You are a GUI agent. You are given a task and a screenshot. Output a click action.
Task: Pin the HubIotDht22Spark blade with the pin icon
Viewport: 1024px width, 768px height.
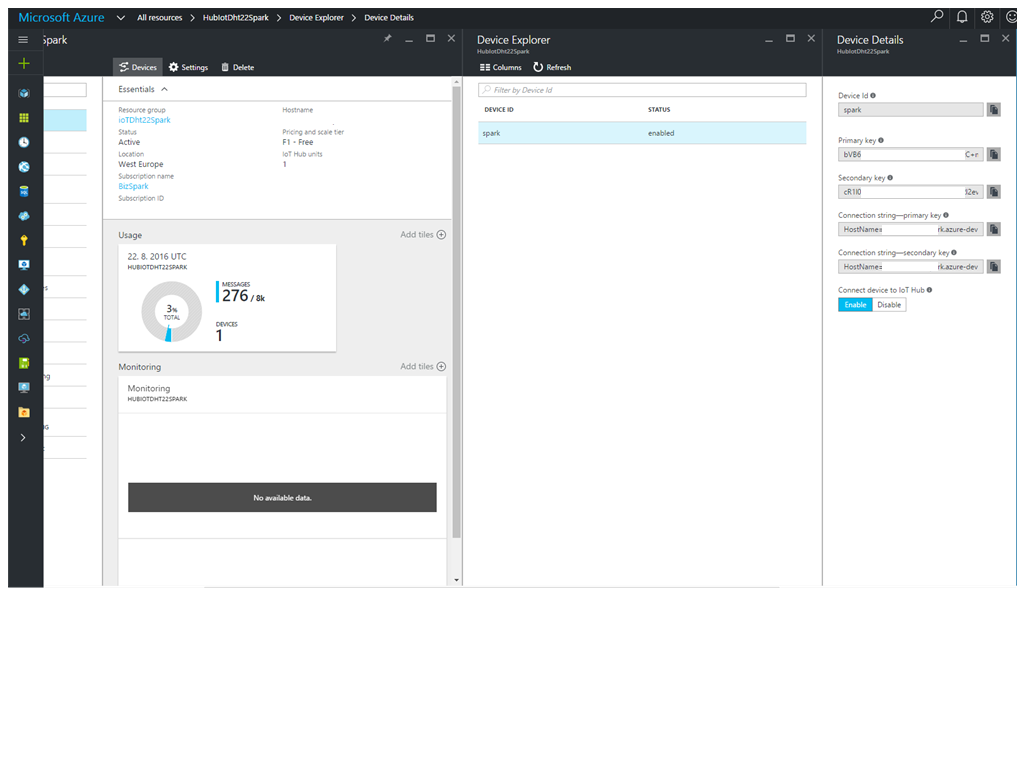[388, 38]
